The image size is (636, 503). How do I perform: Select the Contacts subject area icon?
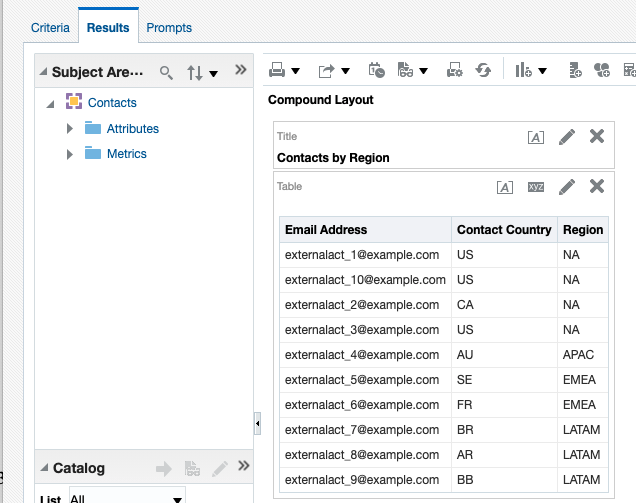point(74,101)
